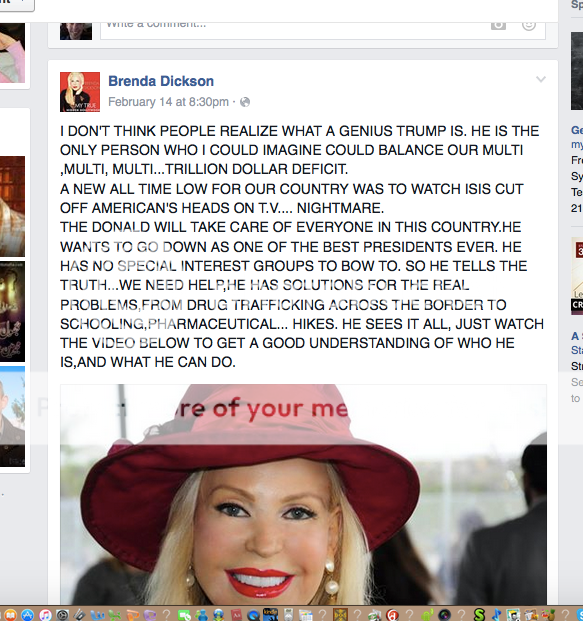The image size is (583, 621).
Task: Open the Dictionary app in the dock
Action: click(236, 615)
